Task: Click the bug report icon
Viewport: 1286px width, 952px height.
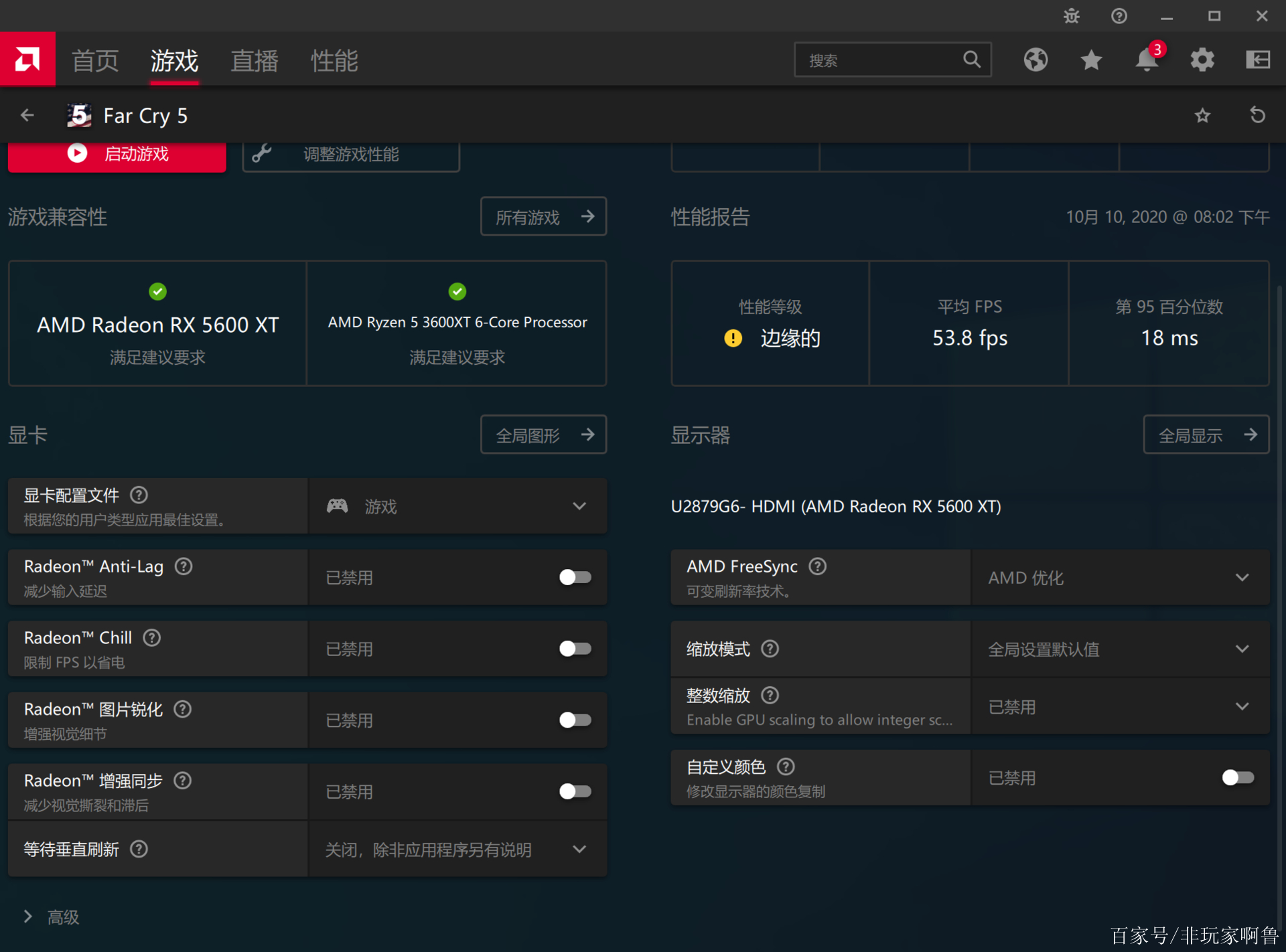Action: point(1071,15)
